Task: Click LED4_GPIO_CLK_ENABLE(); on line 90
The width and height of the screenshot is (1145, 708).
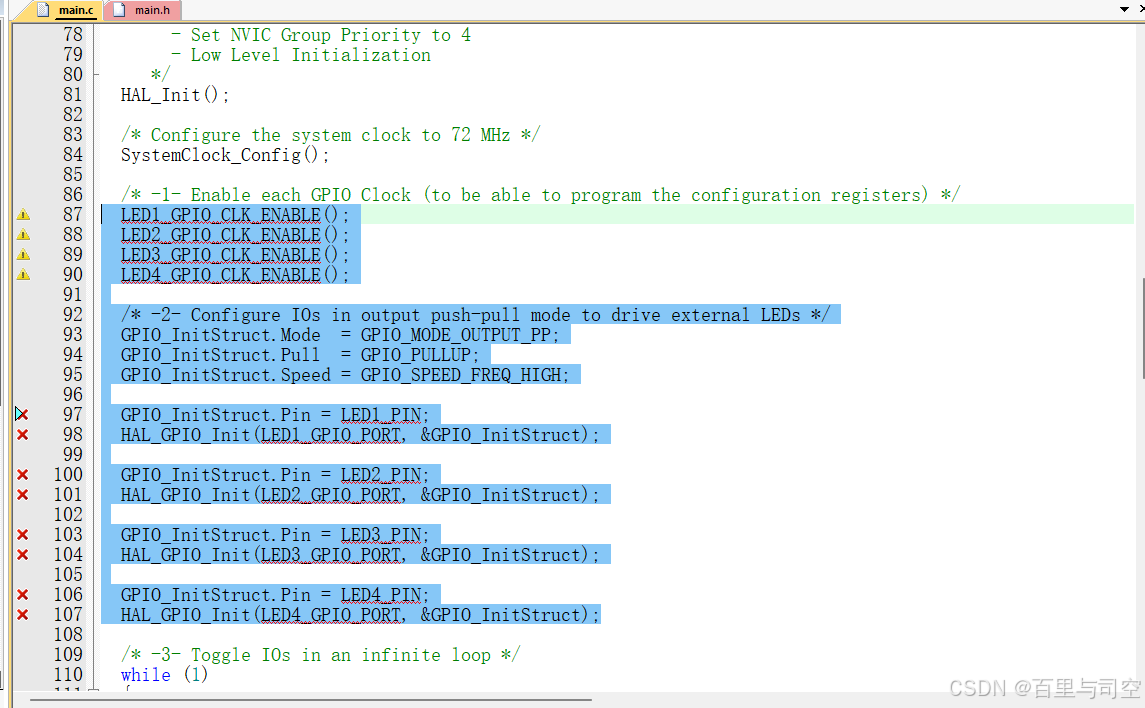Action: pos(234,274)
